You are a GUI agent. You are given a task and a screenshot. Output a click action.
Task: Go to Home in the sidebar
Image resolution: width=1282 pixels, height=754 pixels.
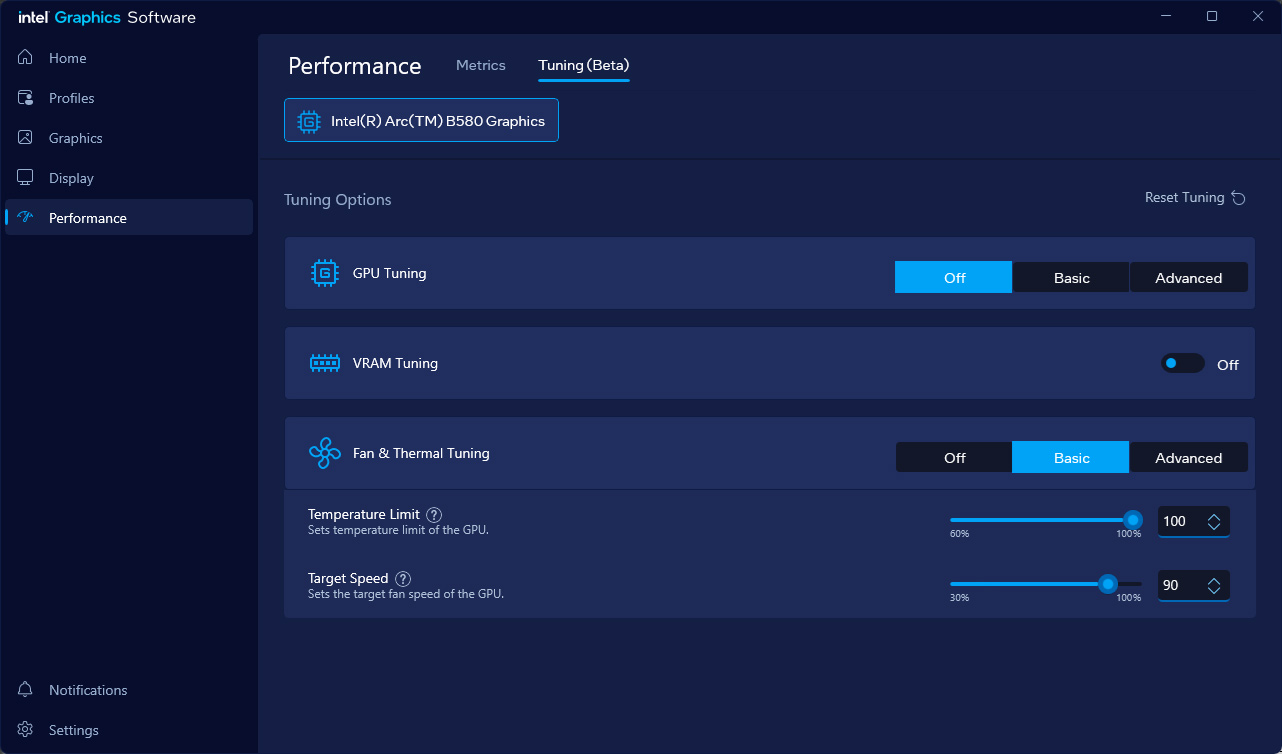click(128, 58)
